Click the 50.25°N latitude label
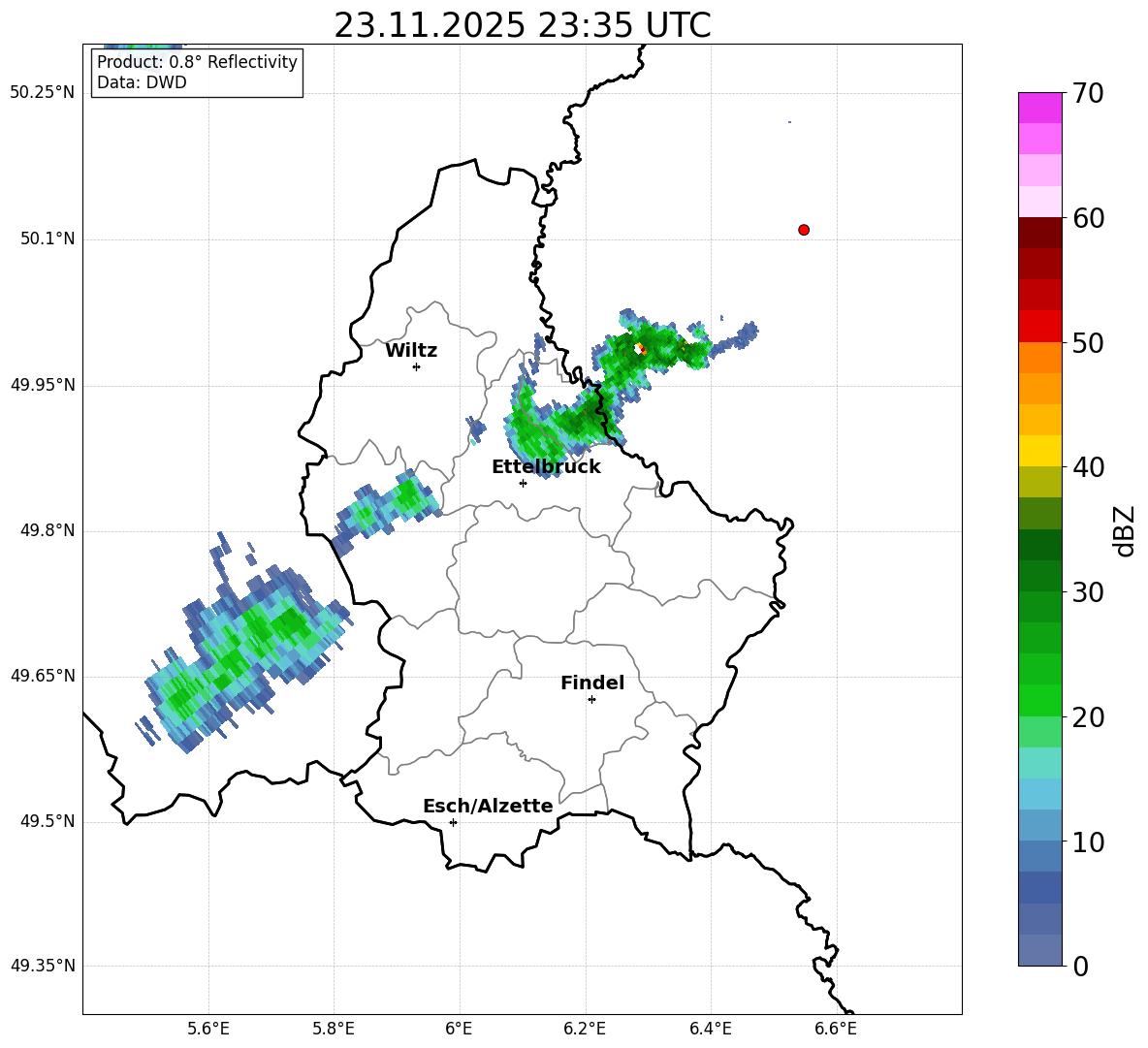Viewport: 1148px width, 1048px height. coord(43,93)
